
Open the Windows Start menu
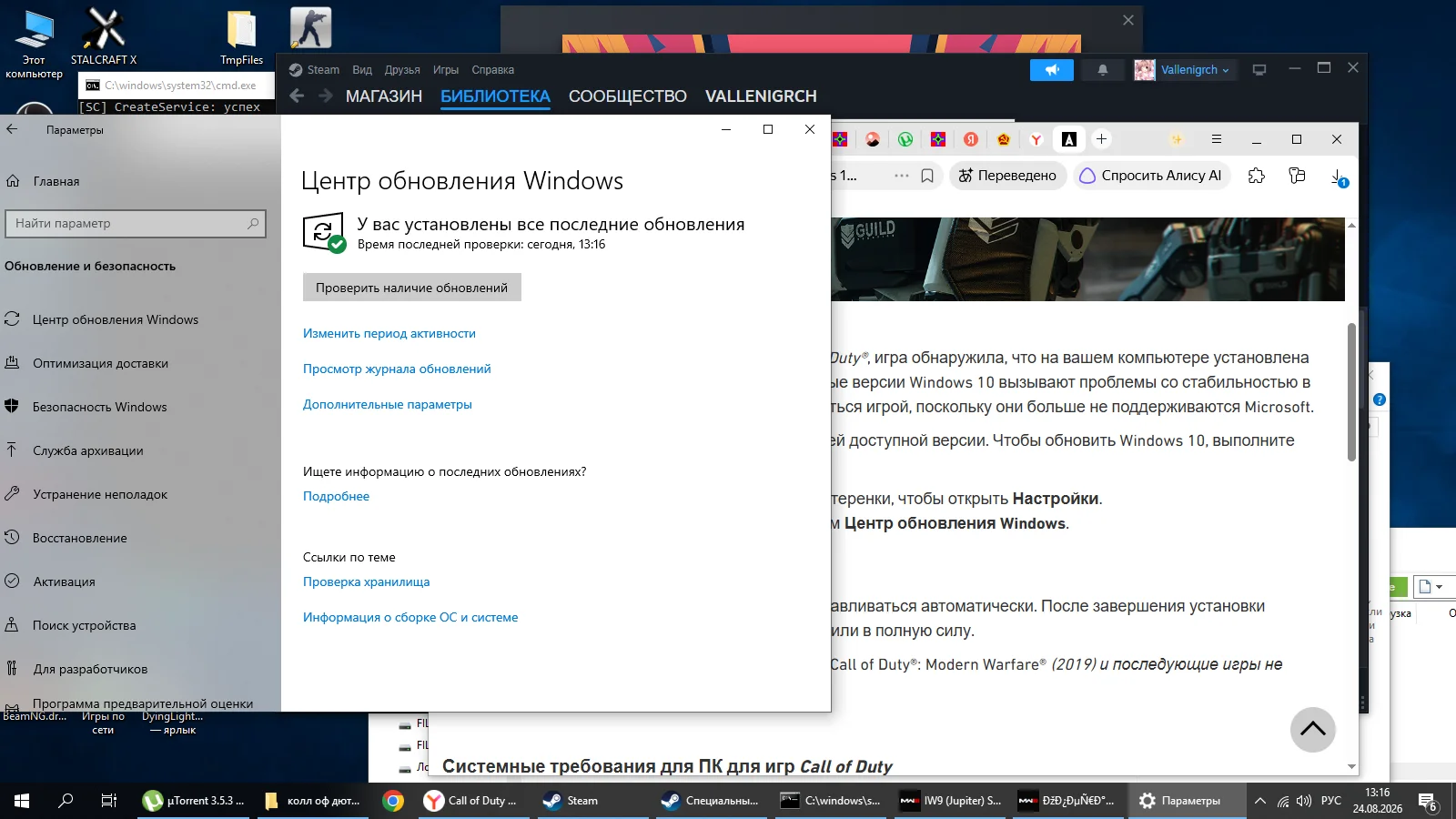tap(22, 801)
